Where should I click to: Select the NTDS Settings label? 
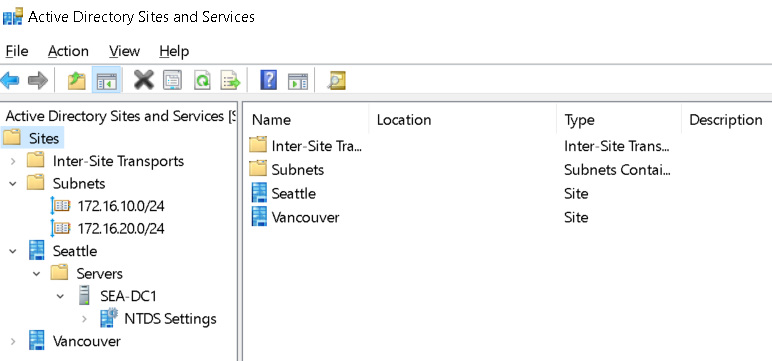coord(170,319)
